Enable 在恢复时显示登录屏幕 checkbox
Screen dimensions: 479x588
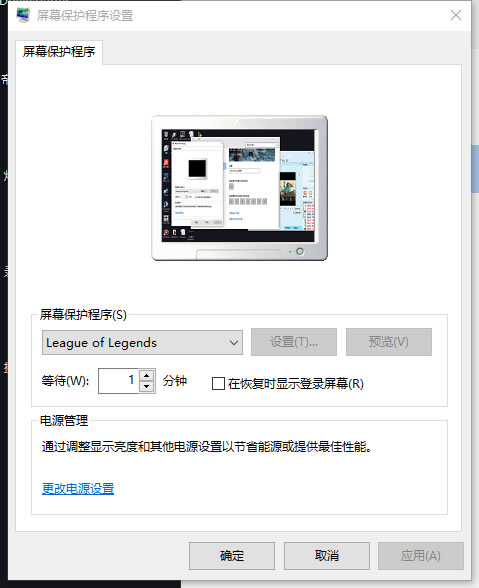click(218, 384)
